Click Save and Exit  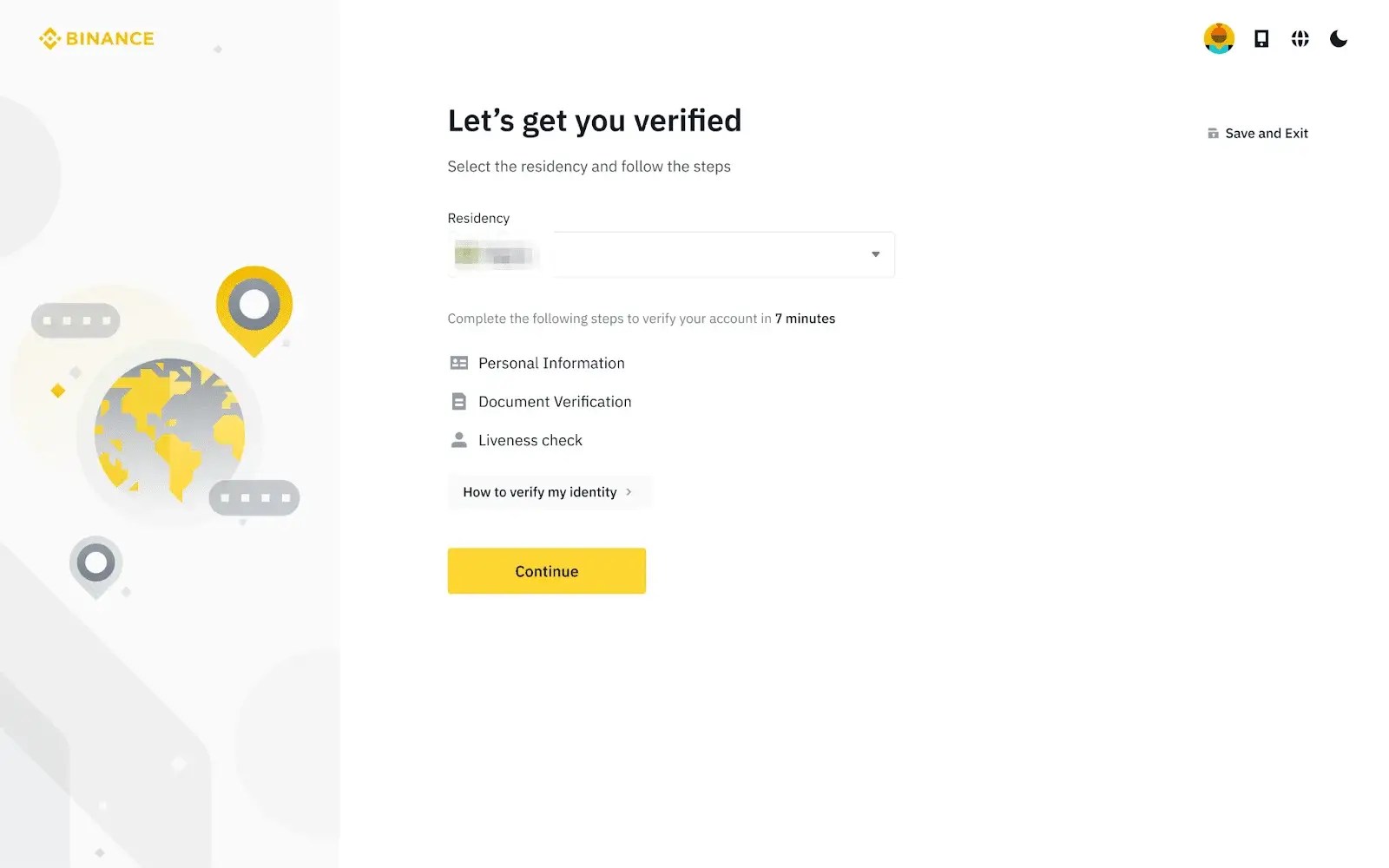click(x=1267, y=133)
